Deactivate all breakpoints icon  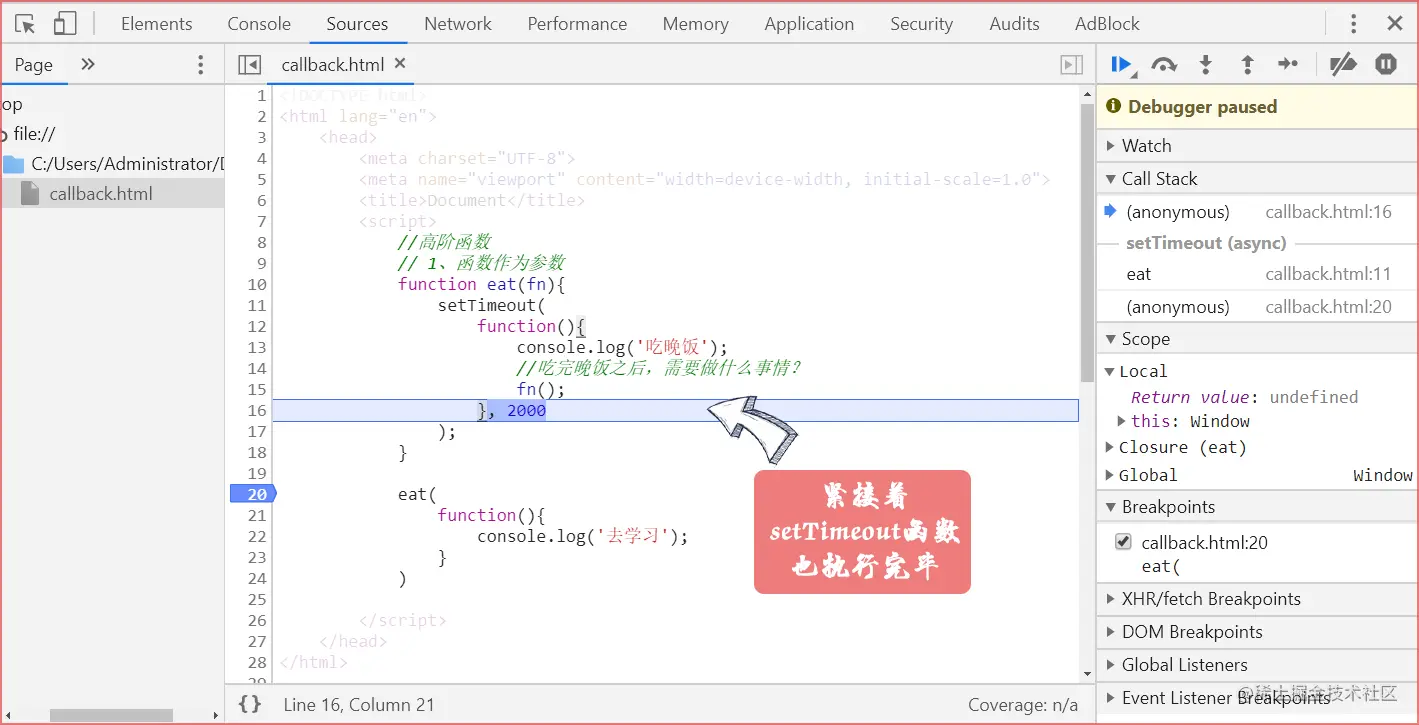pyautogui.click(x=1343, y=65)
